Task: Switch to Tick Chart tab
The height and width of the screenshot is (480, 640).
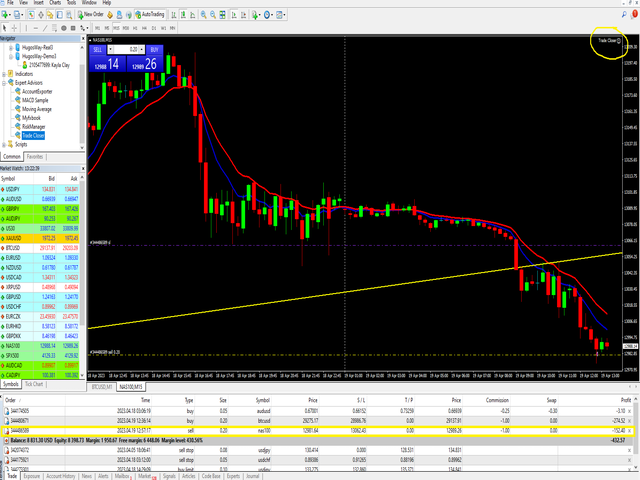Action: tap(34, 384)
